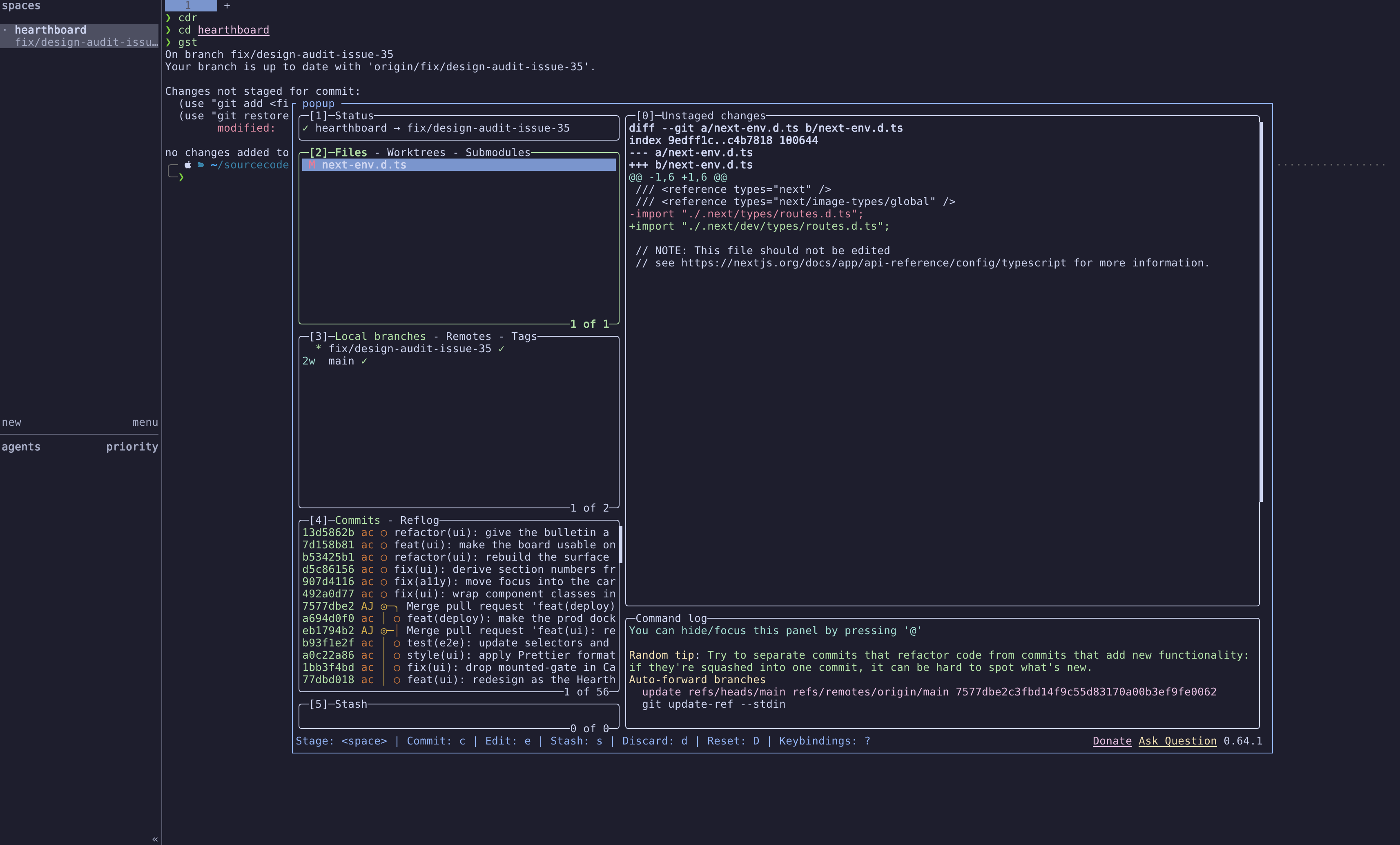The height and width of the screenshot is (845, 1400).
Task: Open the sidebar menu
Action: pos(145,422)
